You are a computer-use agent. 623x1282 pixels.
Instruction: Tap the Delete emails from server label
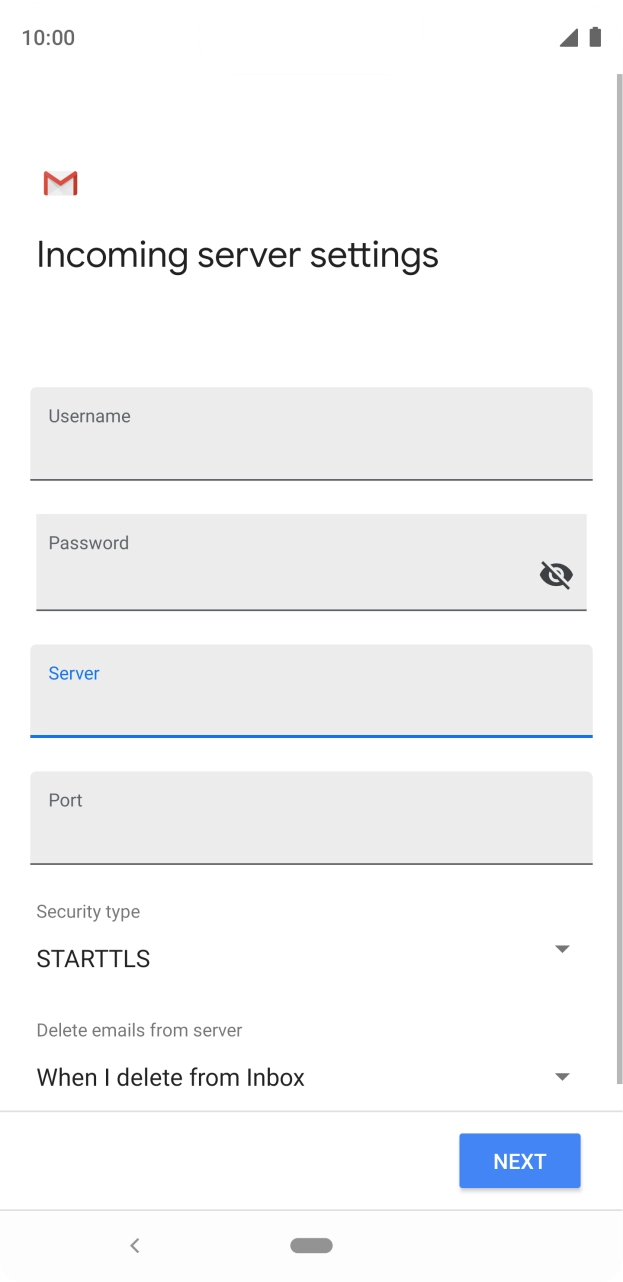[139, 1029]
